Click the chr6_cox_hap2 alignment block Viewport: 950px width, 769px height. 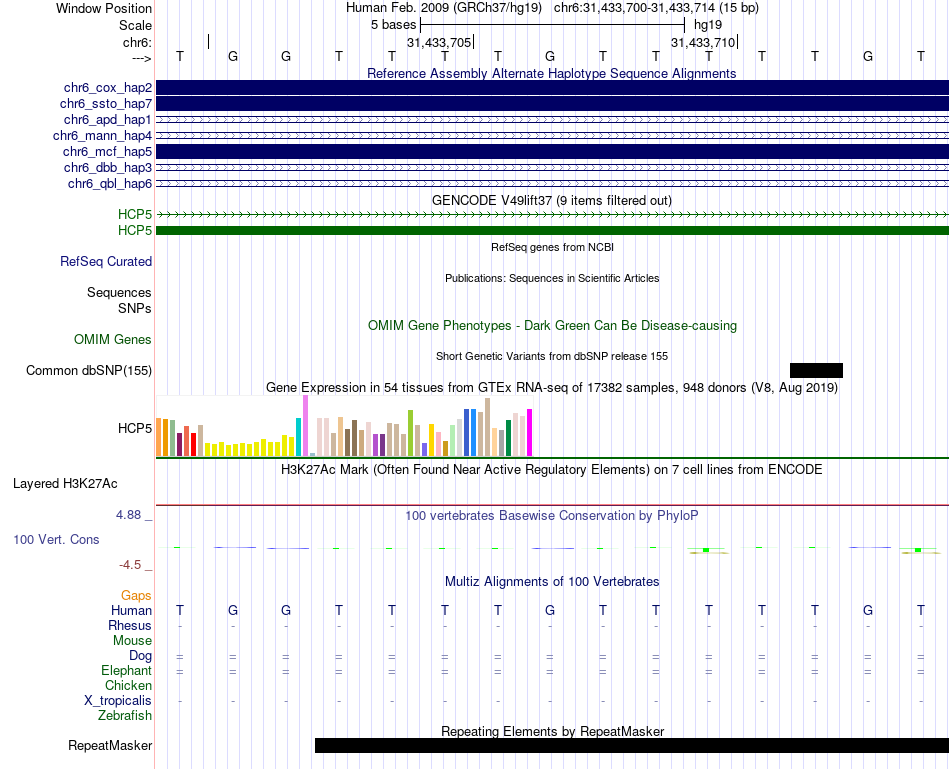552,87
